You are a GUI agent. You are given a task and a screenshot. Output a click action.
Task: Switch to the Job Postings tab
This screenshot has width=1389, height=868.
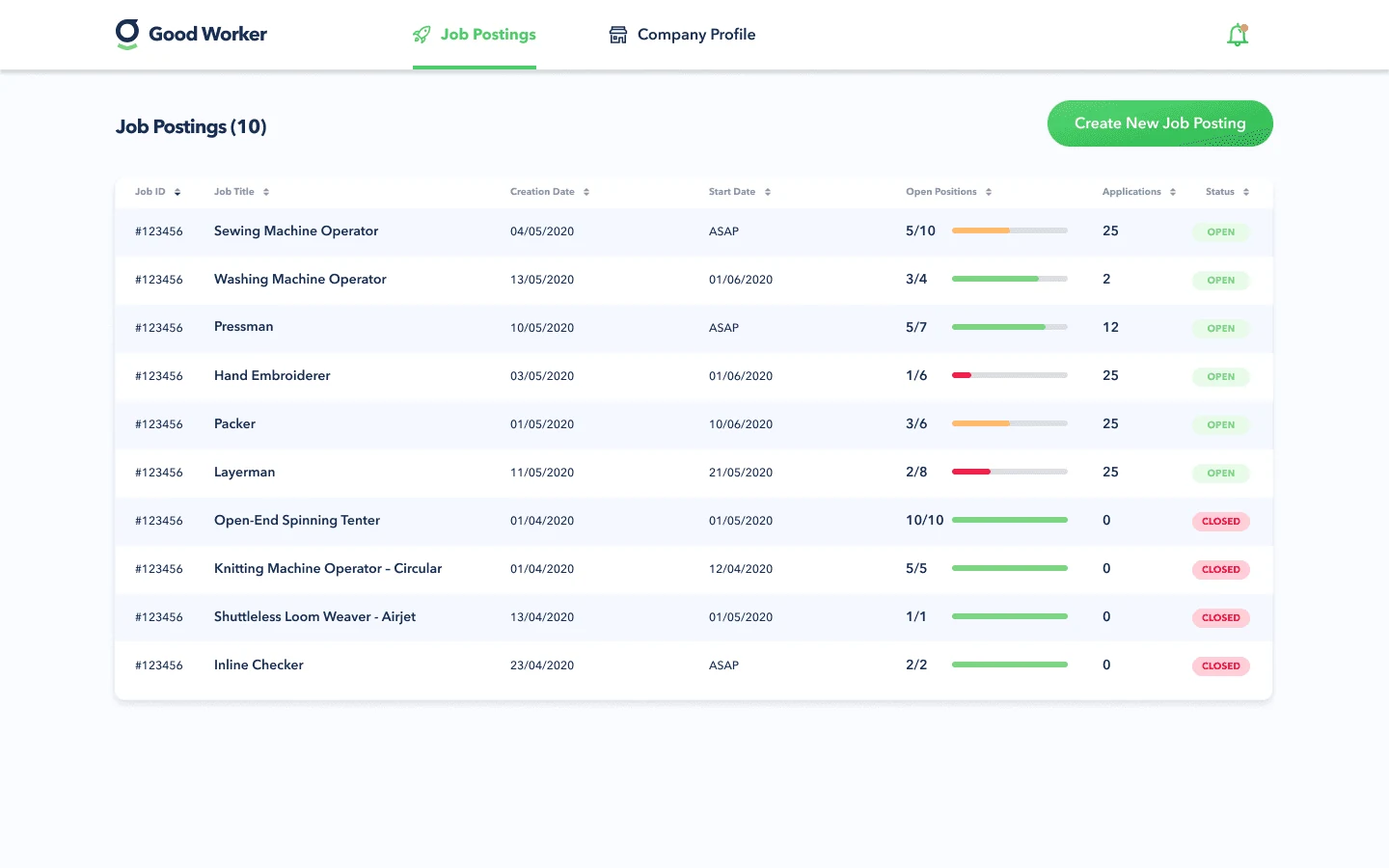pyautogui.click(x=475, y=35)
